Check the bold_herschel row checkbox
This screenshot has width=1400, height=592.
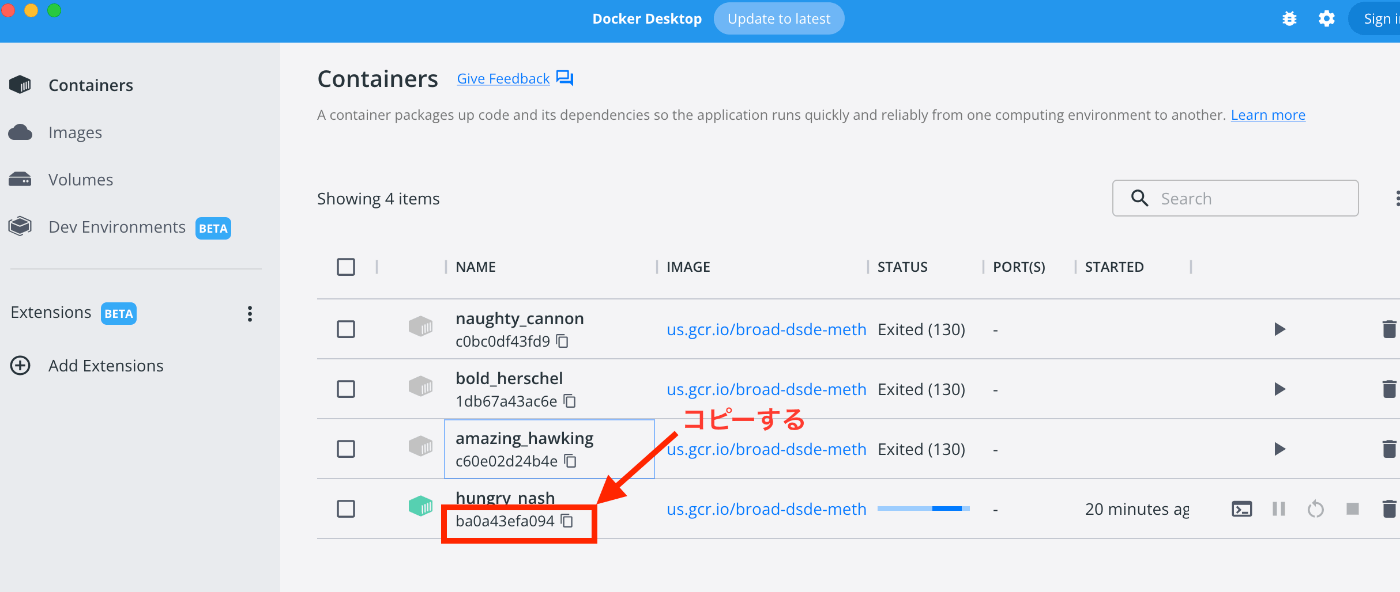pos(346,389)
